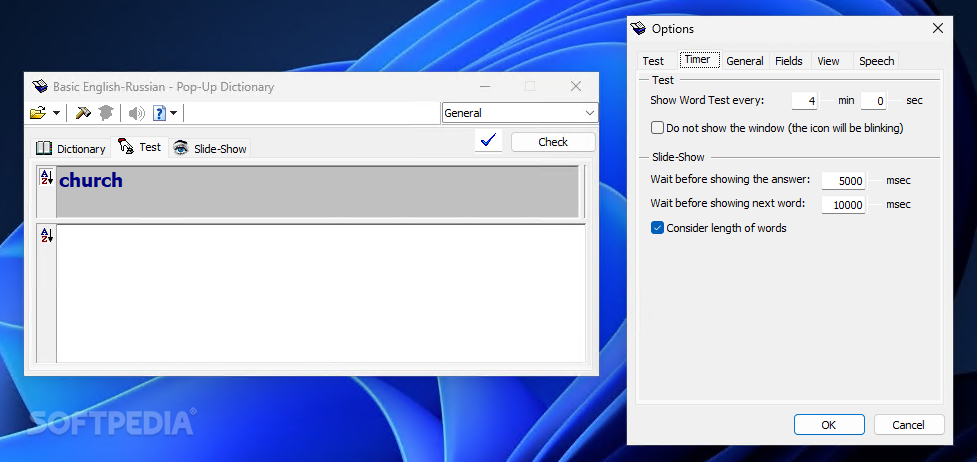Screen dimensions: 977x462
Task: Close the Options dialog window
Action: point(937,28)
